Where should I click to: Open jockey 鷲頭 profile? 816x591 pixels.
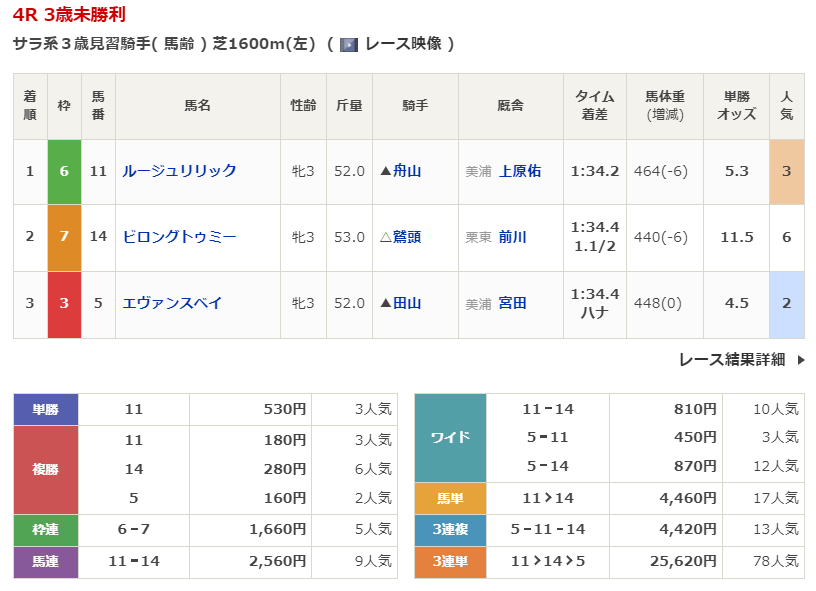(407, 237)
